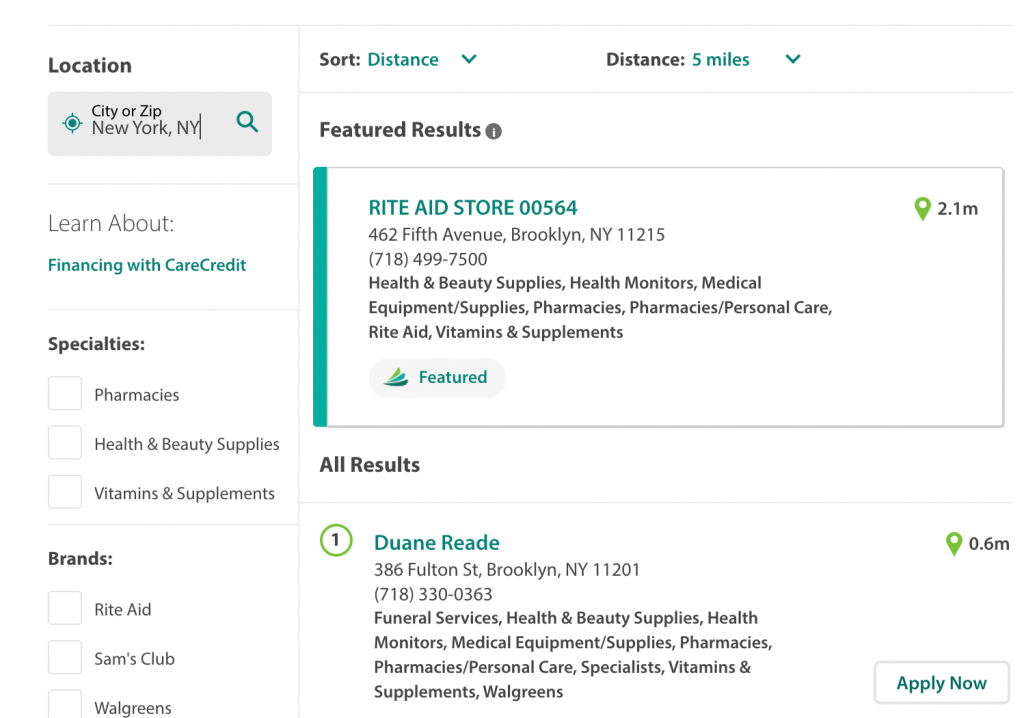The height and width of the screenshot is (718, 1024).
Task: Click address 386 Fulton St, Brooklyn
Action: click(x=507, y=570)
